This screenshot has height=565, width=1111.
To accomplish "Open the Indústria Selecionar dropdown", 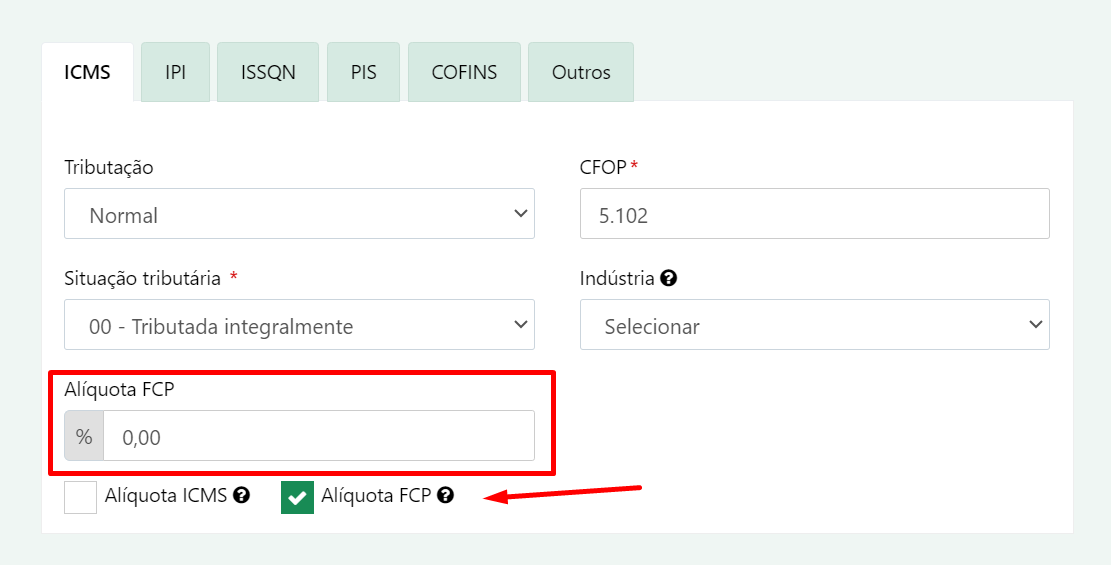I will tap(815, 325).
